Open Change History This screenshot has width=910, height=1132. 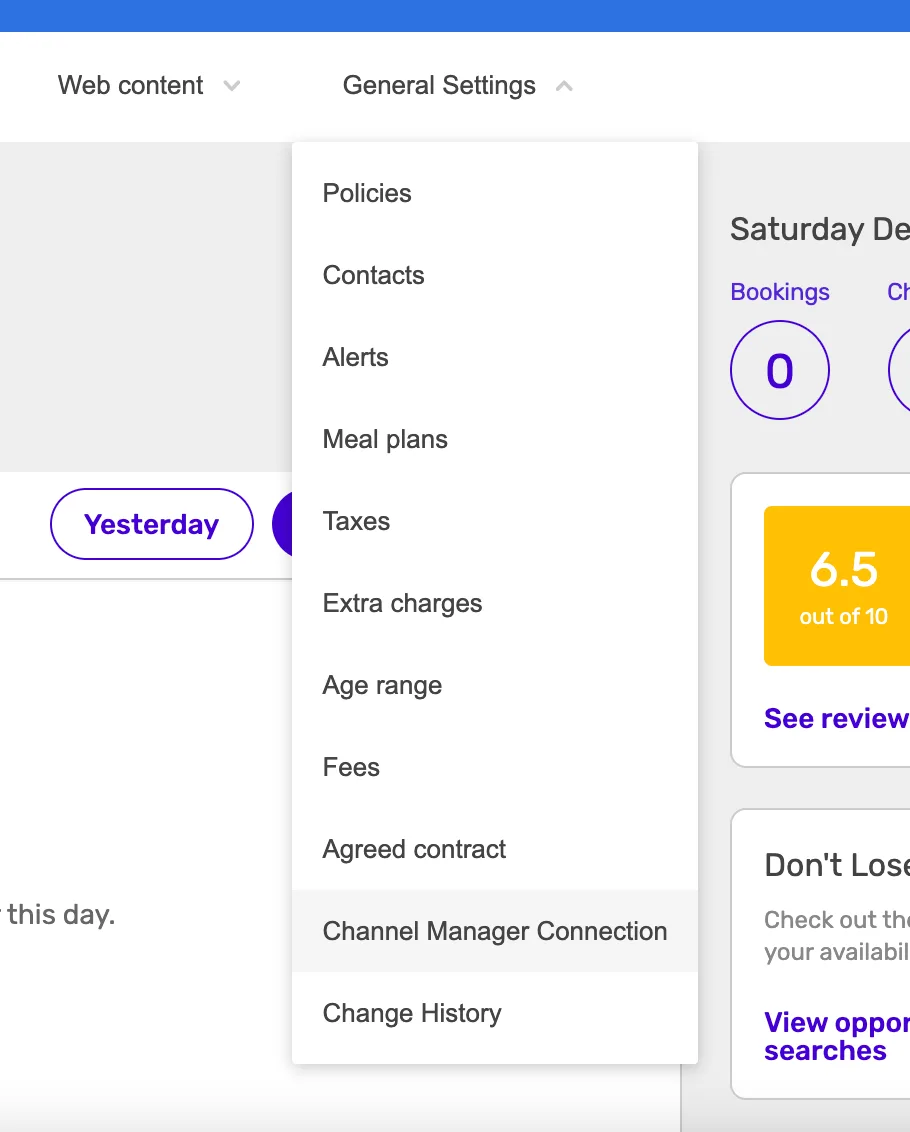tap(495, 1013)
